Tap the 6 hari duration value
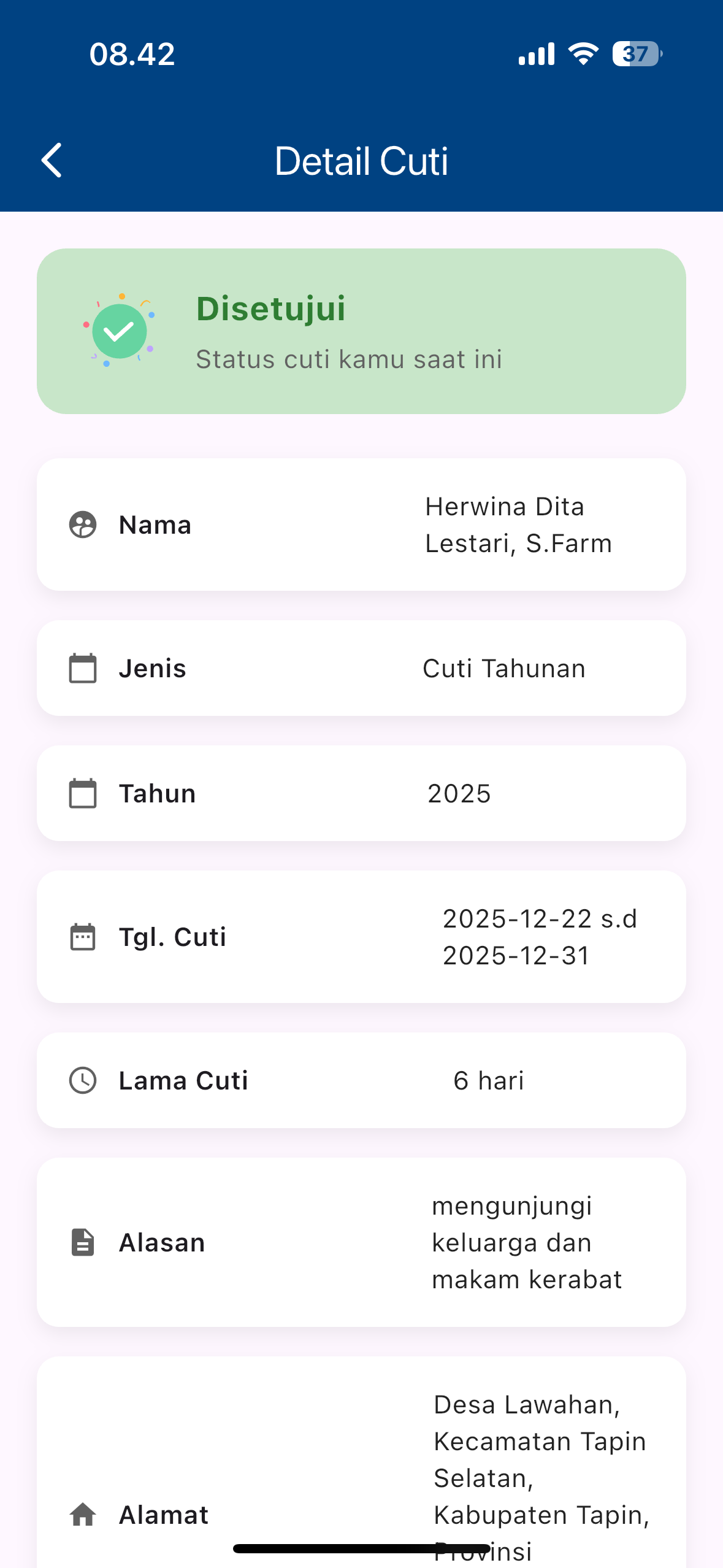This screenshot has width=723, height=1568. [x=489, y=1081]
